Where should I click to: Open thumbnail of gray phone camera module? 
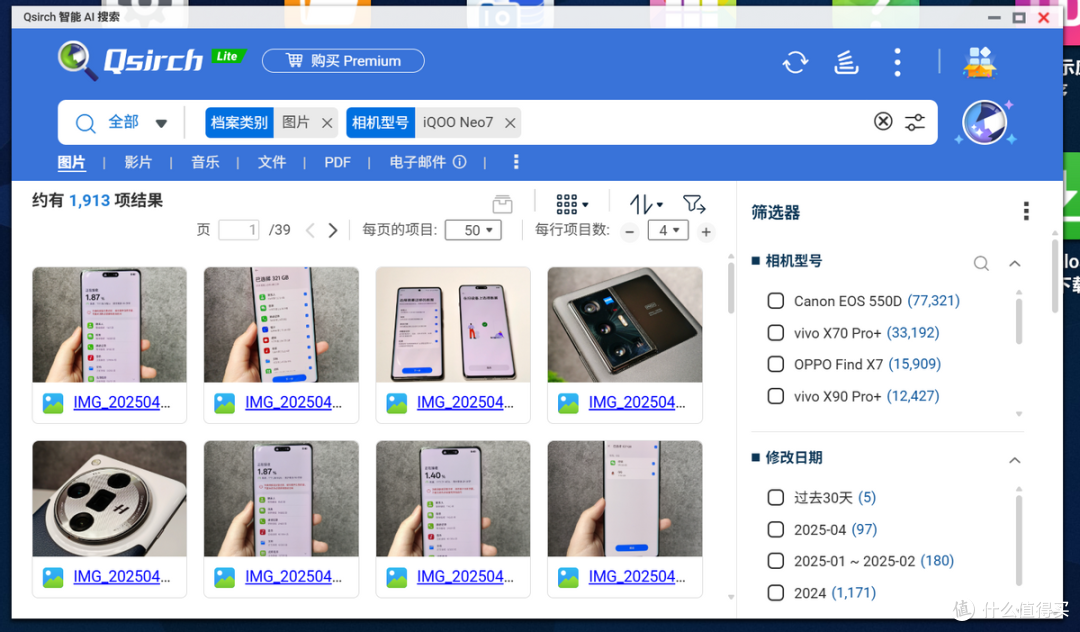625,325
